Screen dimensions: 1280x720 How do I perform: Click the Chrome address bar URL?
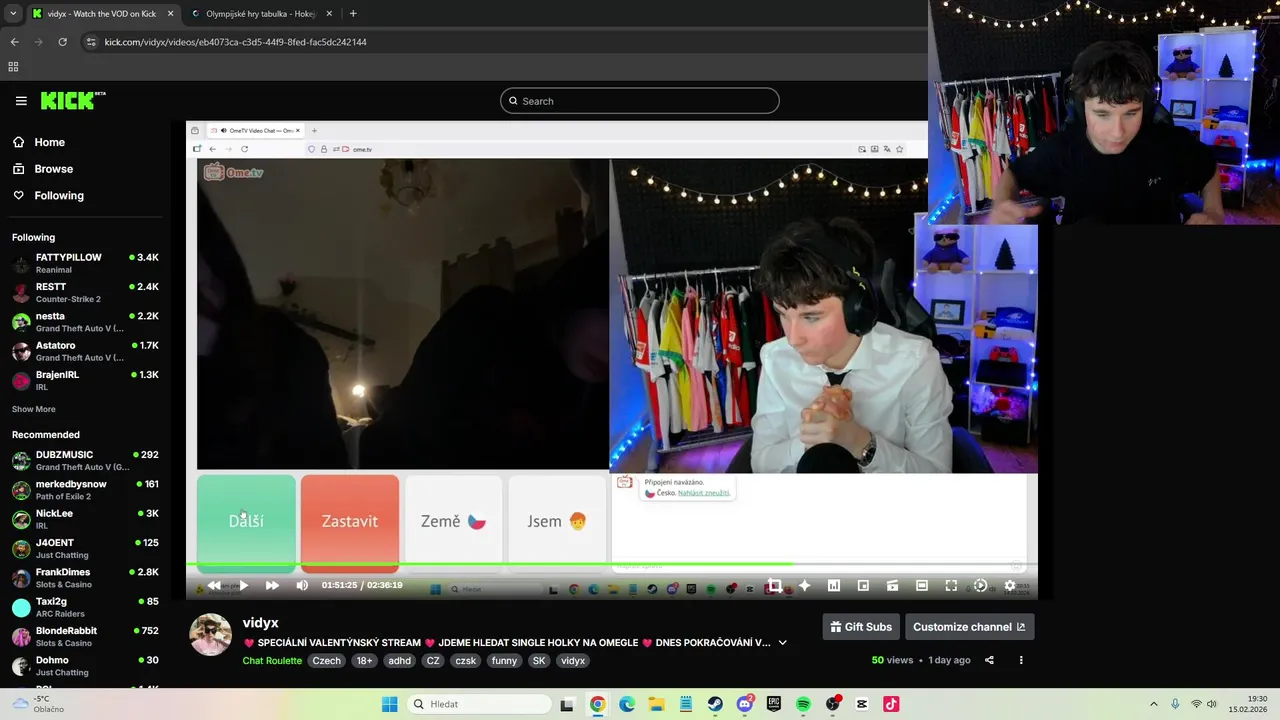pos(236,42)
